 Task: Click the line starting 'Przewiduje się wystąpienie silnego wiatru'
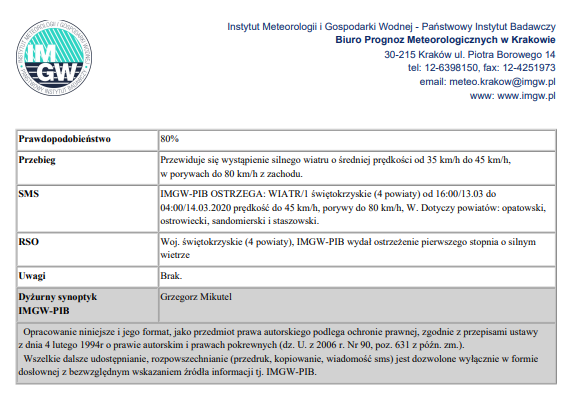pyautogui.click(x=335, y=160)
